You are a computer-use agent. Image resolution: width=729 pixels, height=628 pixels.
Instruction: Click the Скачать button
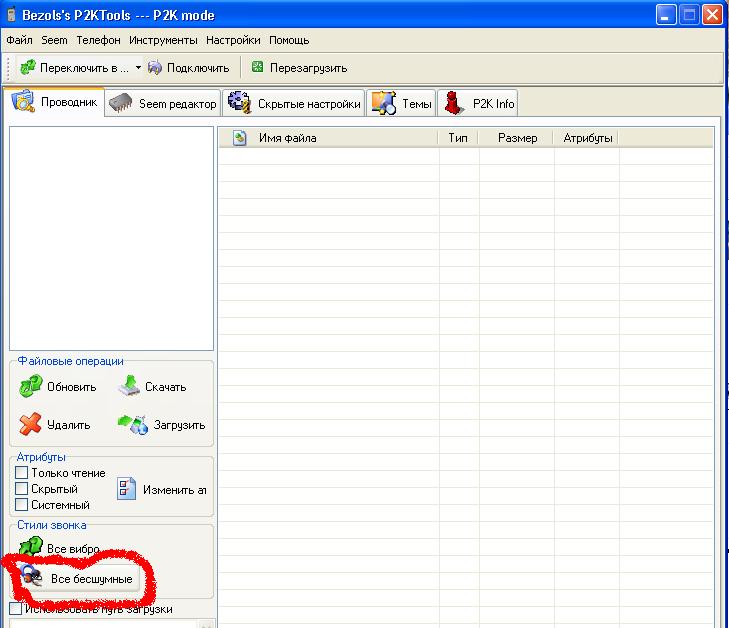(x=152, y=387)
